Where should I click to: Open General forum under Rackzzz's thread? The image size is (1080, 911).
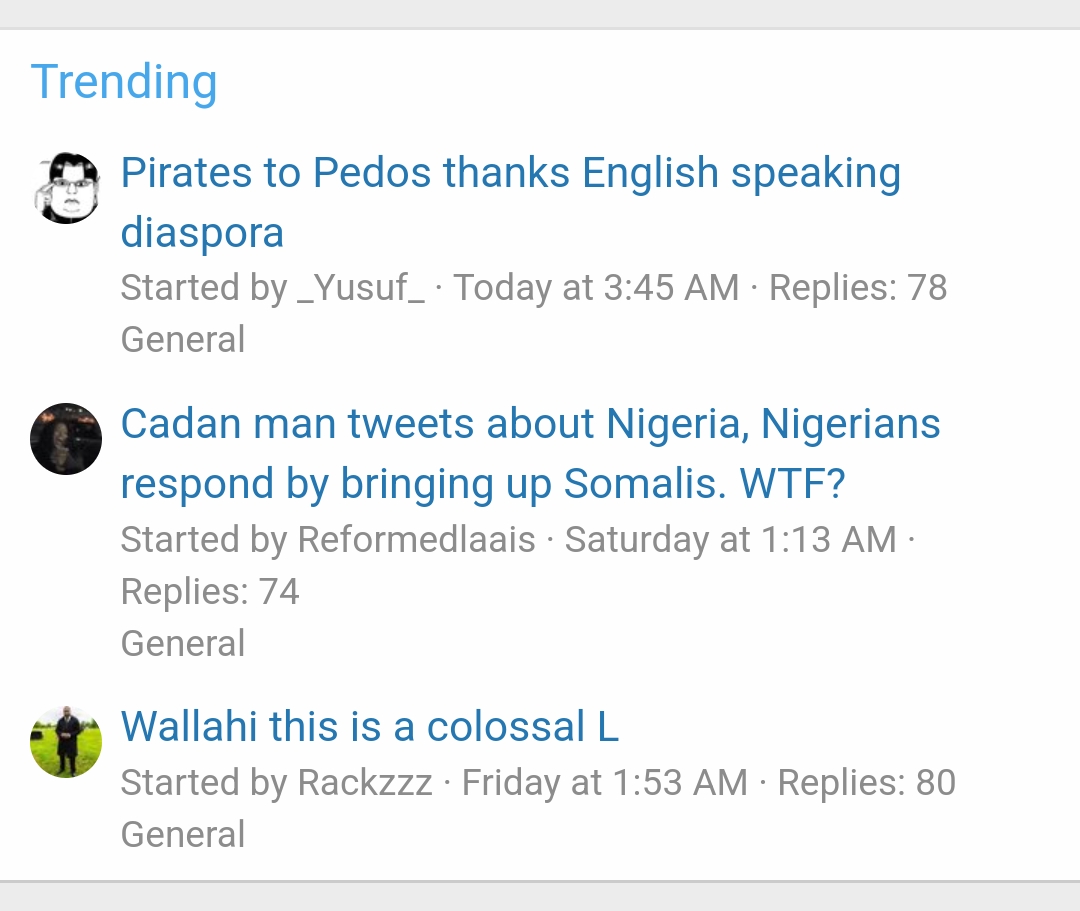(x=183, y=834)
